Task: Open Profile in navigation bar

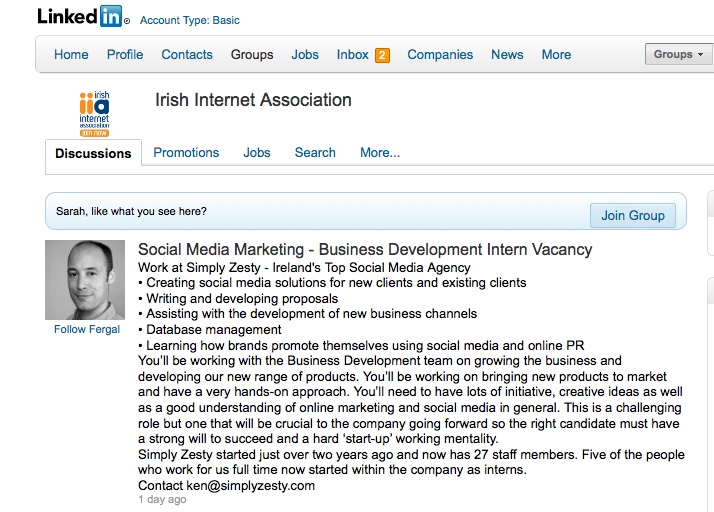Action: 125,55
